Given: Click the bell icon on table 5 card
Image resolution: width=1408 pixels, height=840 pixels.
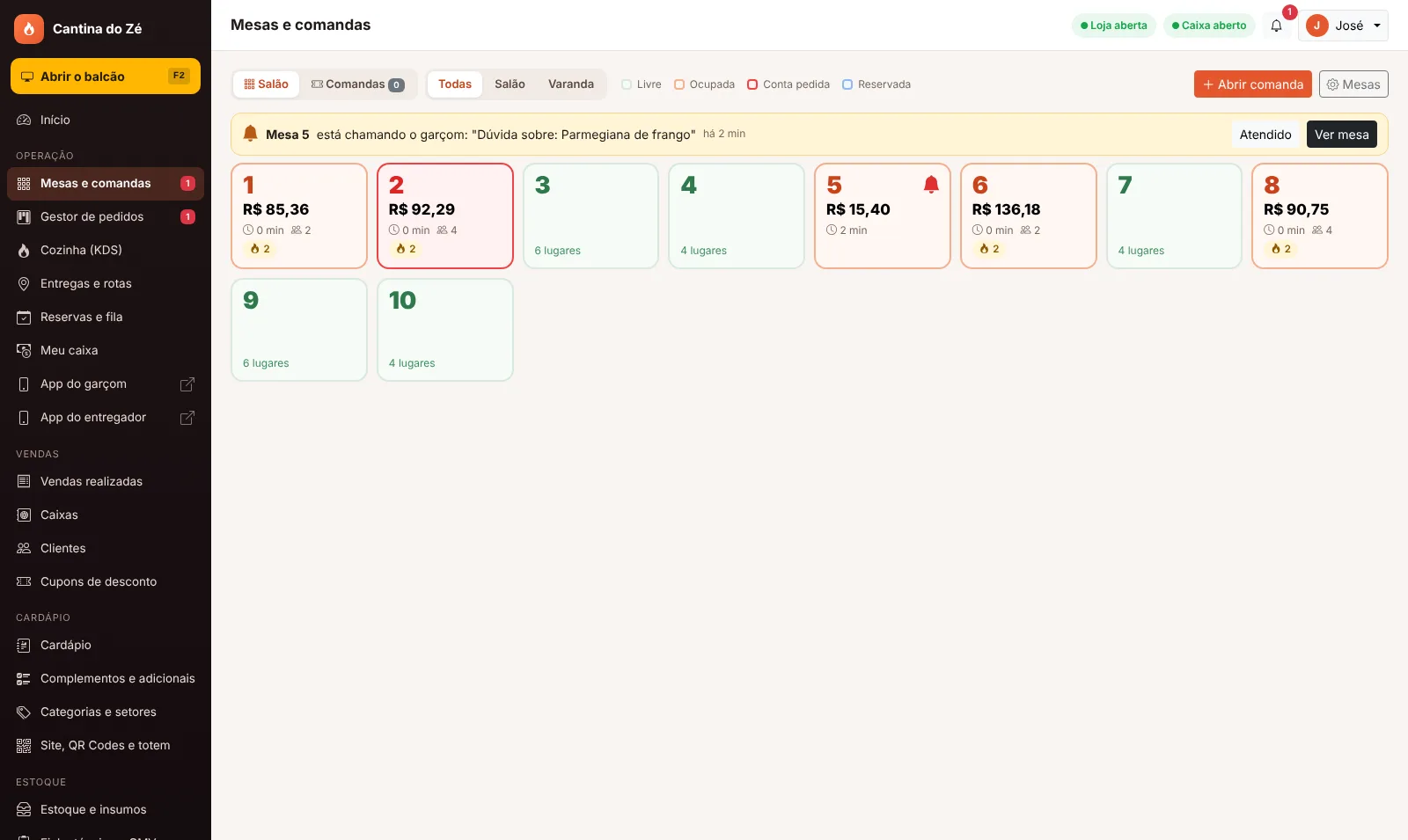Looking at the screenshot, I should pos(931,185).
